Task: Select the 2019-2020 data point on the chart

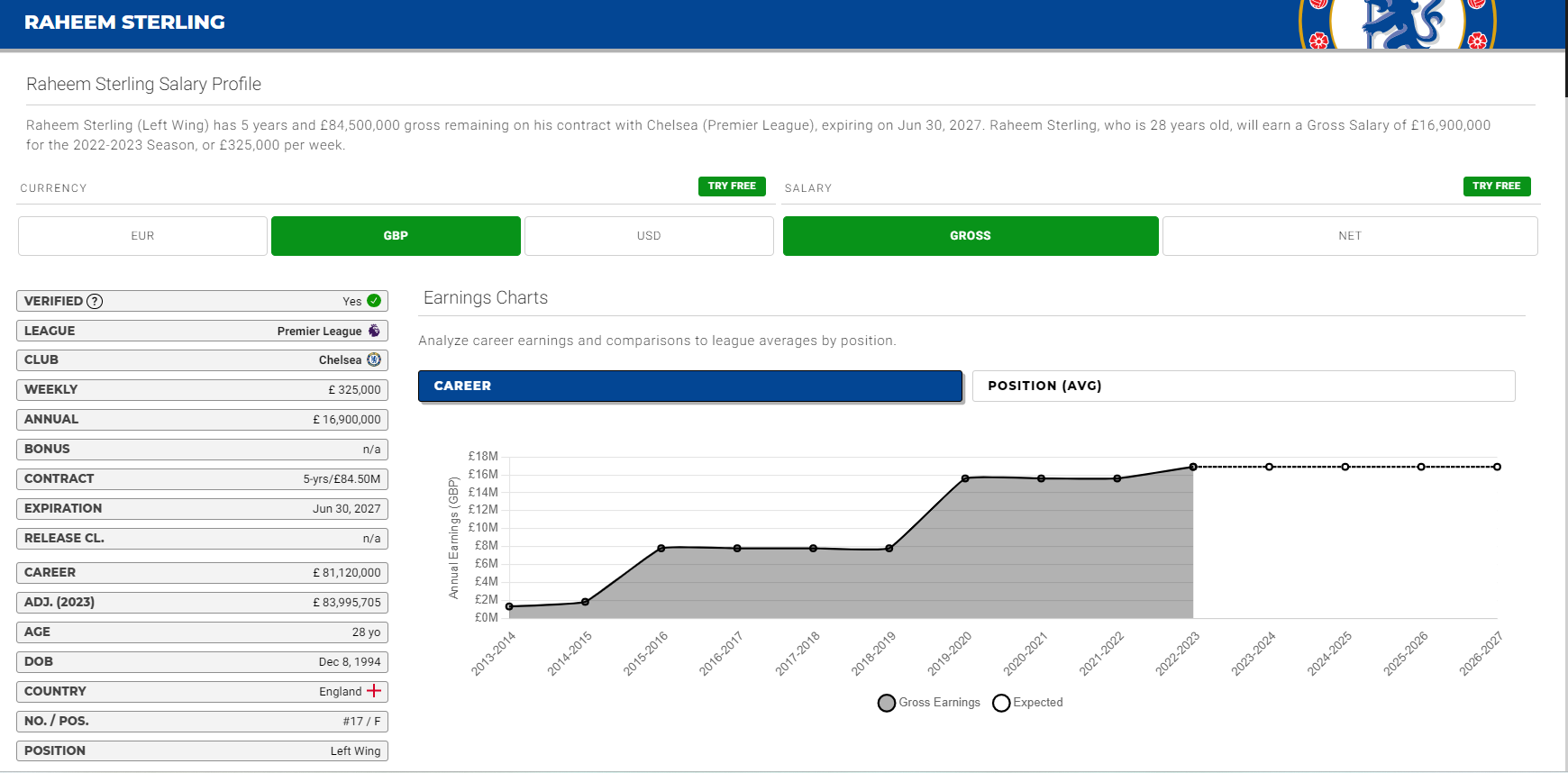Action: click(x=965, y=478)
